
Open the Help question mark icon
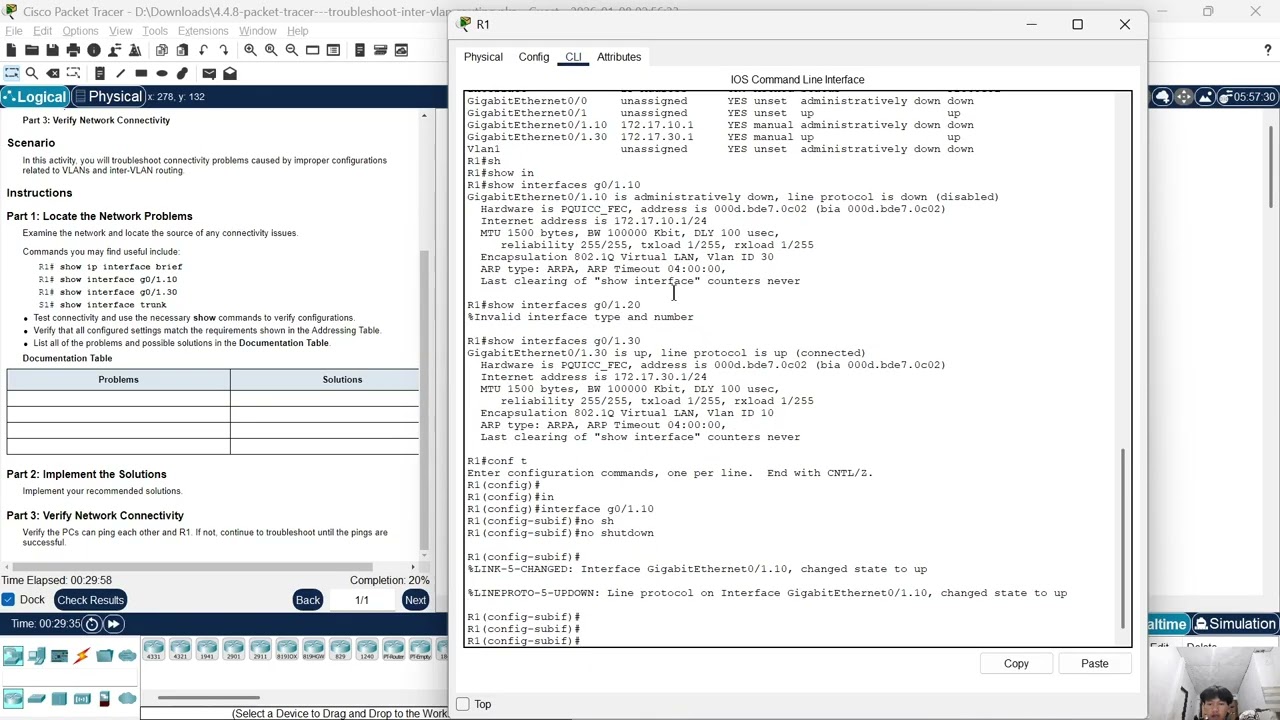coord(1268,50)
